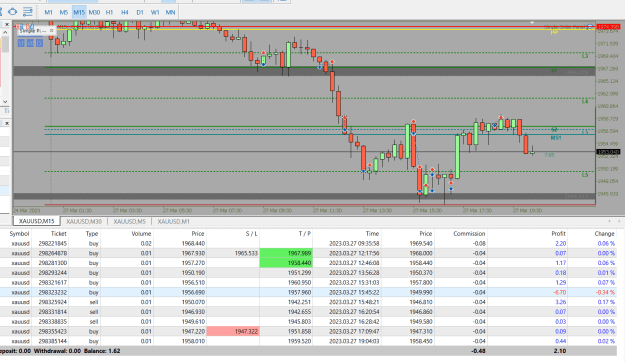
Task: Close the Simple P... mini panel
Action: coord(51,30)
